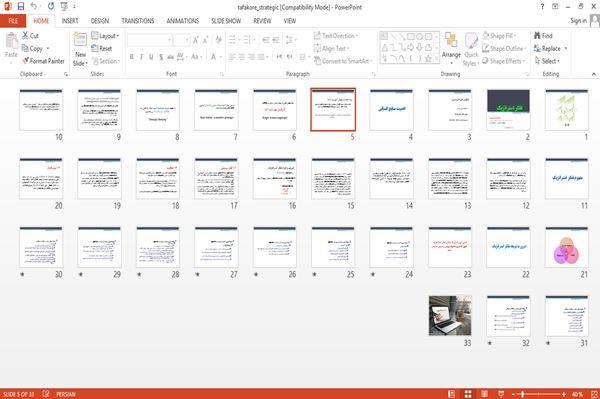The image size is (600, 399).
Task: Switch to Normal view in status bar
Action: tap(452, 394)
